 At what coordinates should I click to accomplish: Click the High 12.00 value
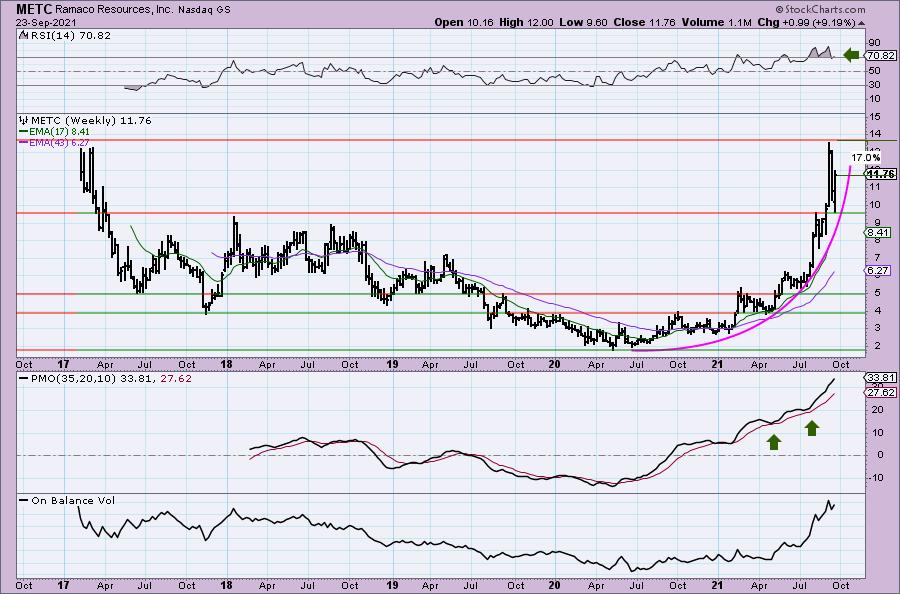(526, 22)
